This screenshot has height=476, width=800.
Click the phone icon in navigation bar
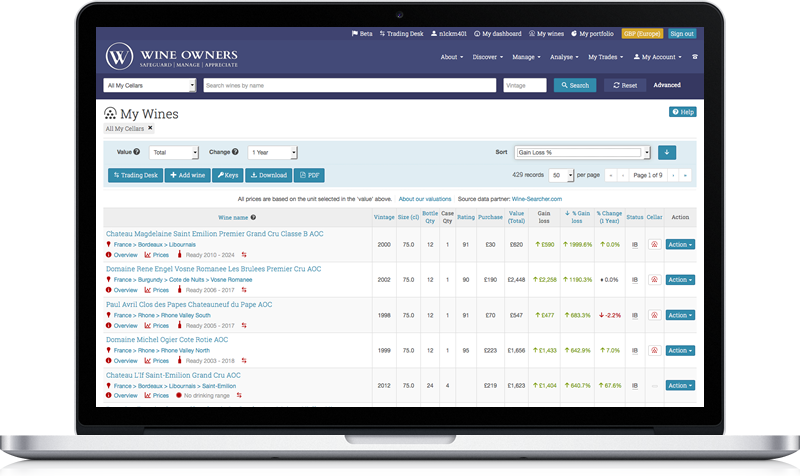695,57
